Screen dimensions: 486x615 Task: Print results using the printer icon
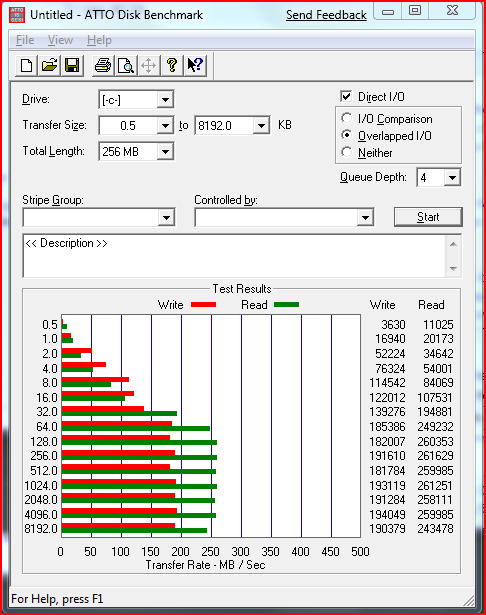[103, 65]
